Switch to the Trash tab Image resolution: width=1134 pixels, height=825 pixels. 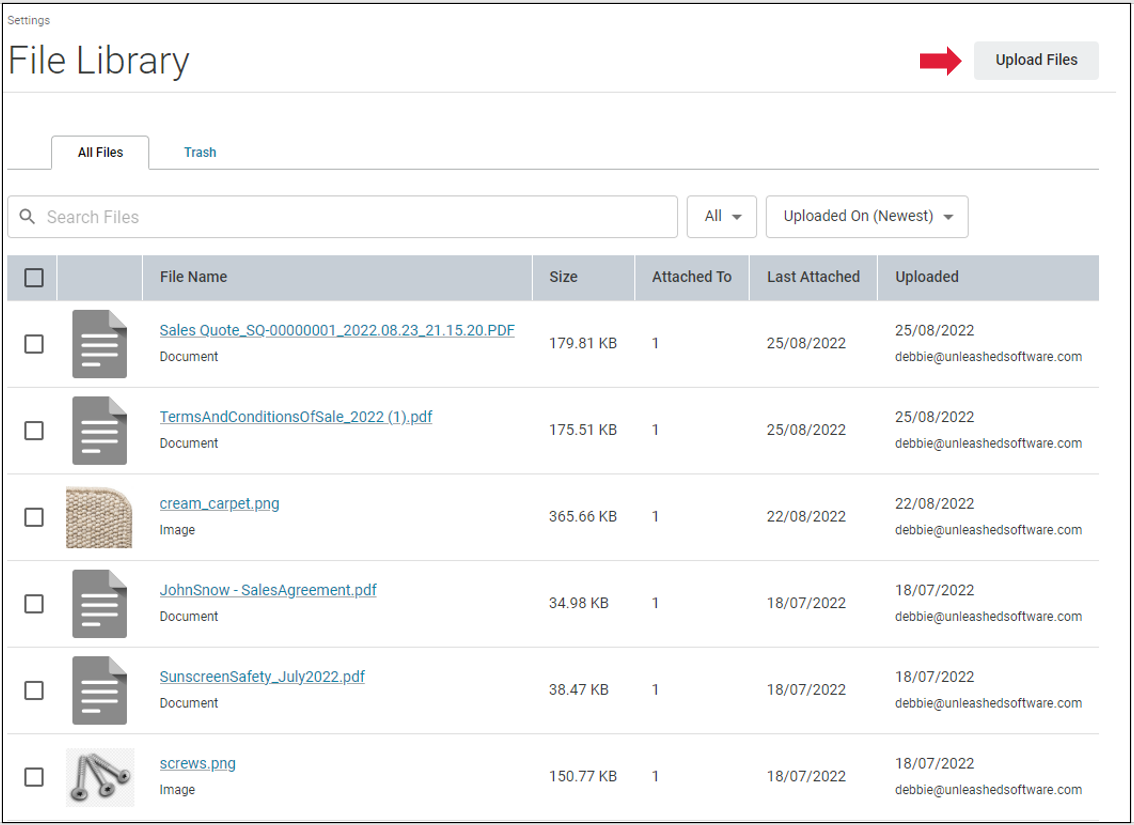coord(199,152)
